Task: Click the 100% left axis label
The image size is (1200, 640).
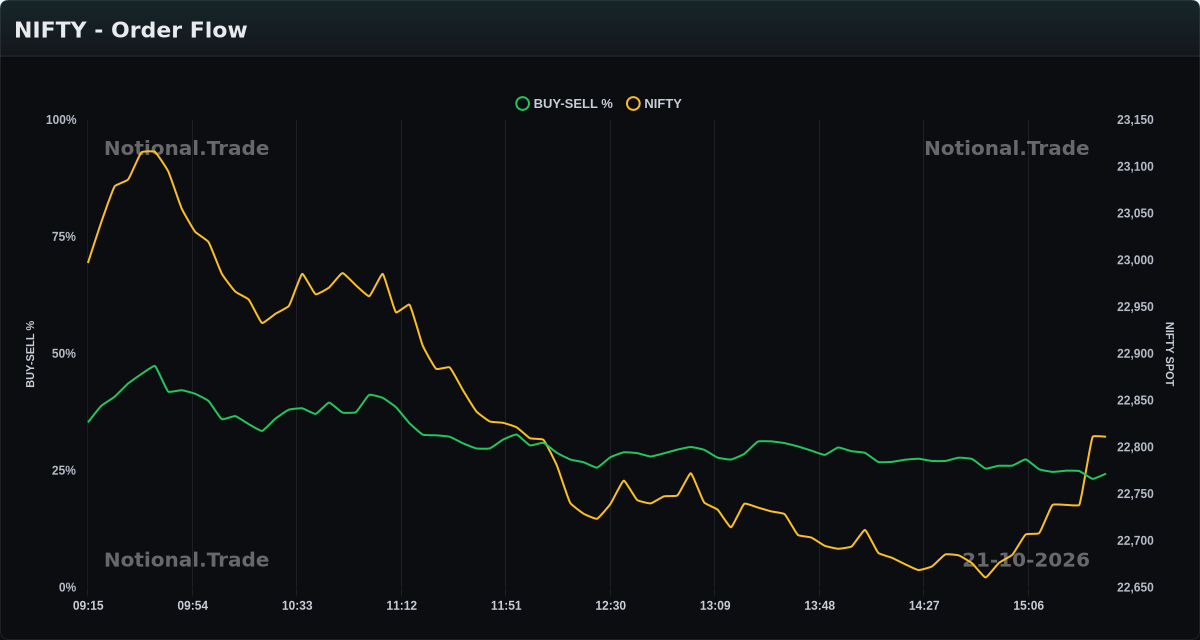Action: (x=61, y=120)
